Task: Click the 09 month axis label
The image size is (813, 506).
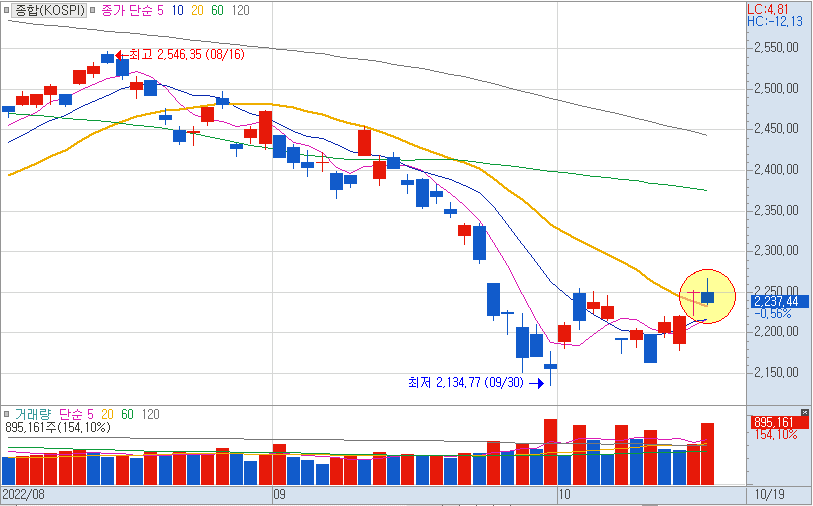Action: coord(279,494)
